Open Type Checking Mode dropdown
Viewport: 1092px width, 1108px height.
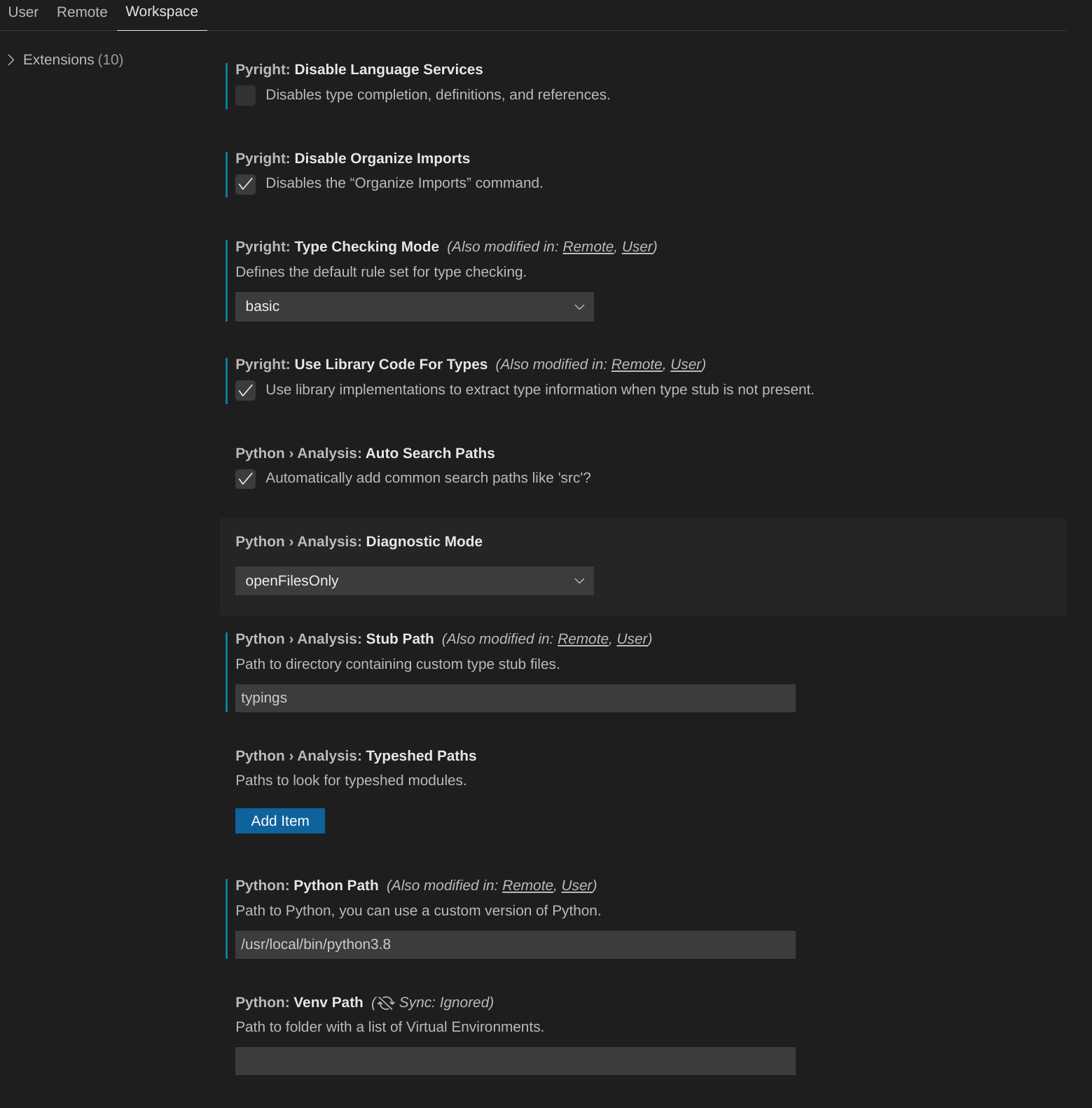415,307
